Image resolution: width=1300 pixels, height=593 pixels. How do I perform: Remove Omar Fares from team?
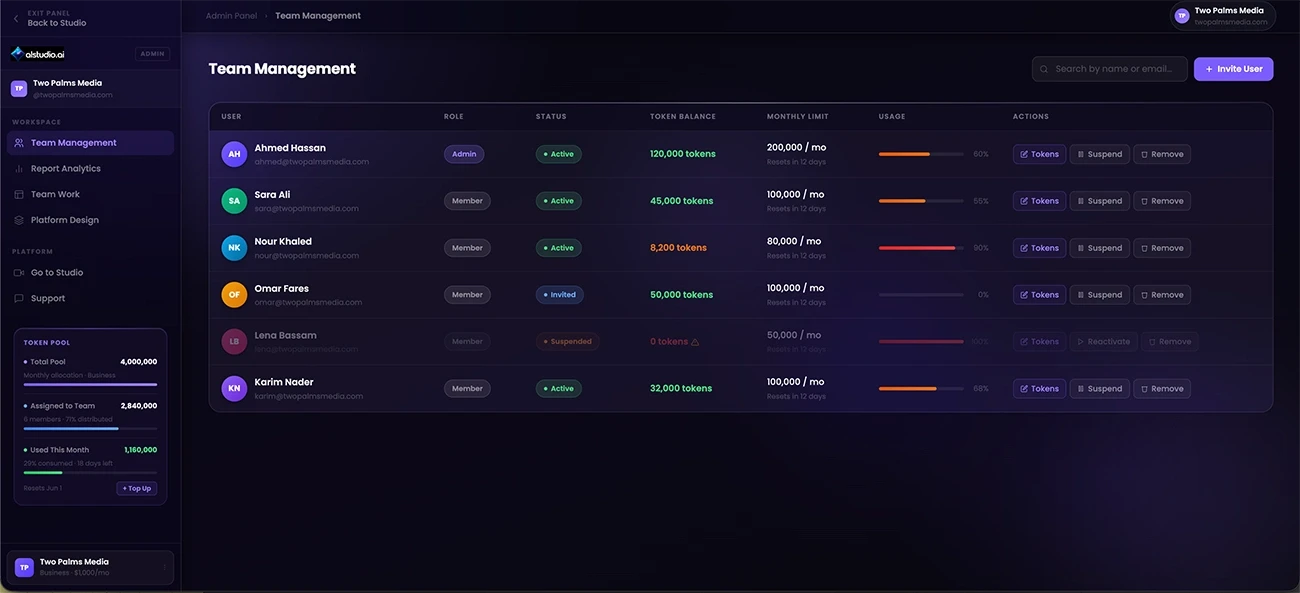(1162, 295)
